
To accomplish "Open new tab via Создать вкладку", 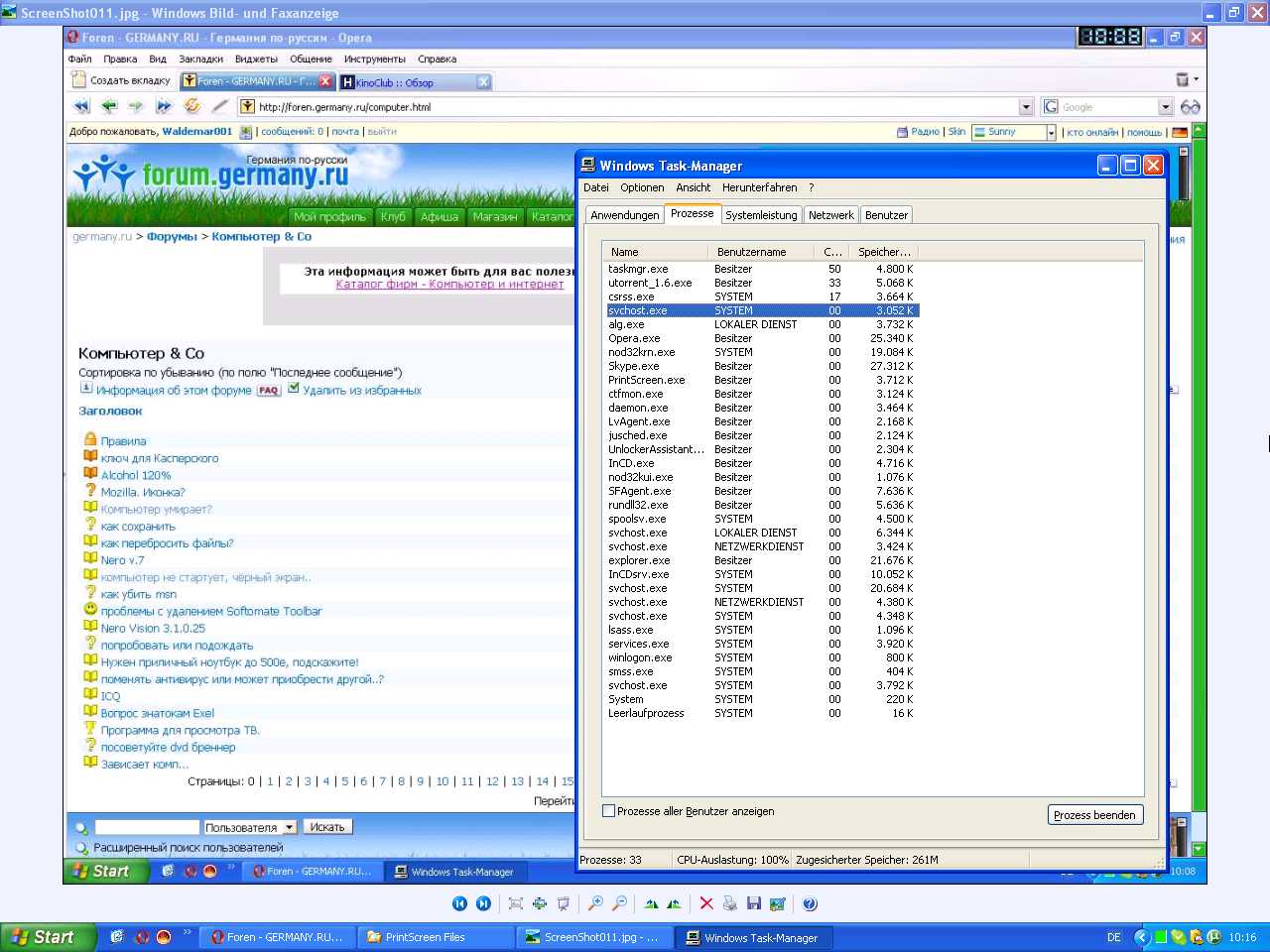I will click(x=121, y=81).
